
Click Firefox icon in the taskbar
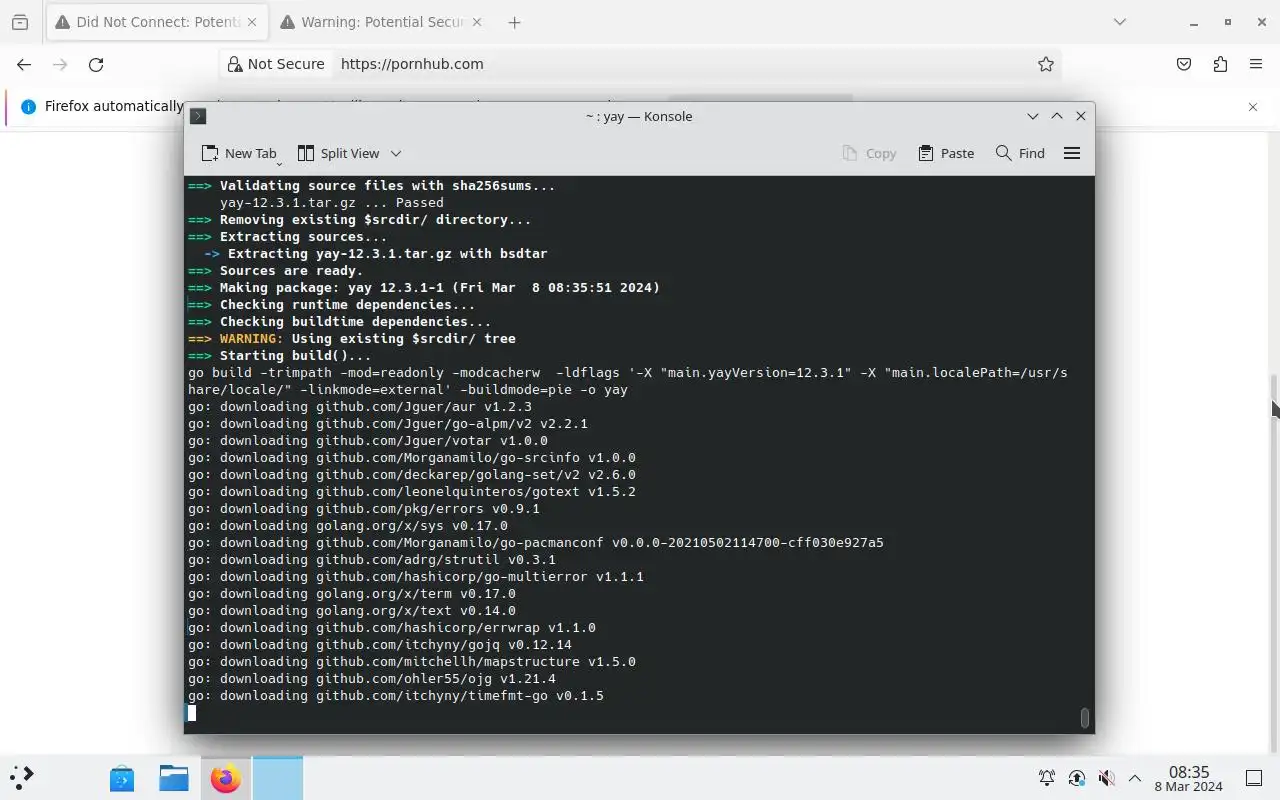tap(226, 778)
